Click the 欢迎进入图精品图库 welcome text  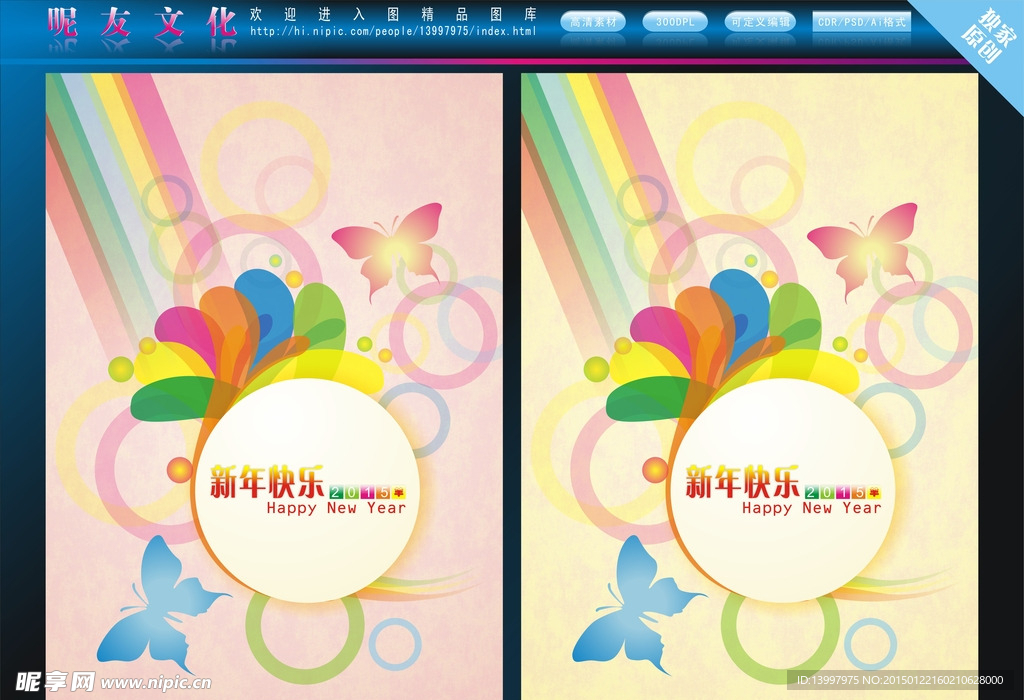[392, 14]
